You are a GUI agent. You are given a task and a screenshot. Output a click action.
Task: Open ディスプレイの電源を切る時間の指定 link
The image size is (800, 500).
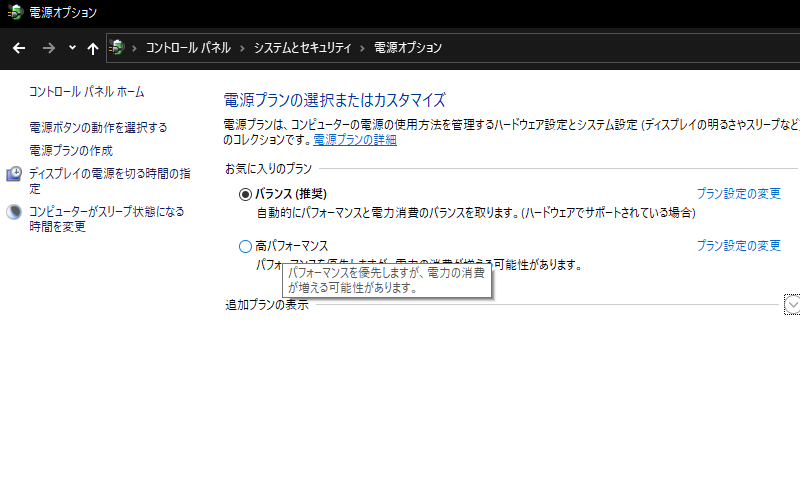pyautogui.click(x=110, y=181)
